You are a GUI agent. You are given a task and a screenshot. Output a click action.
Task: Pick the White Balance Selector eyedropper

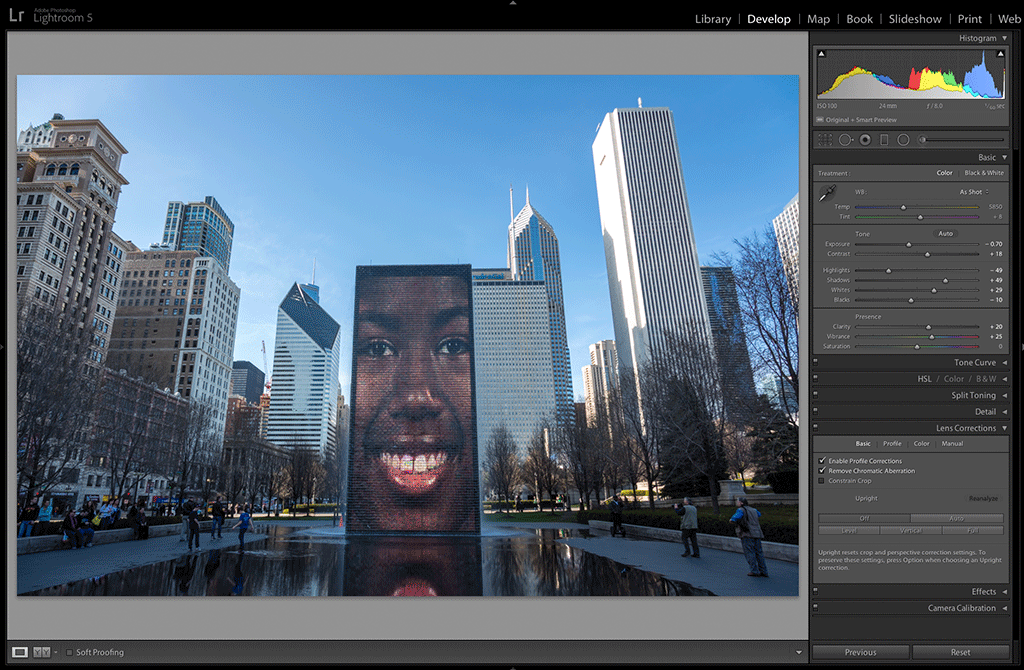(827, 193)
